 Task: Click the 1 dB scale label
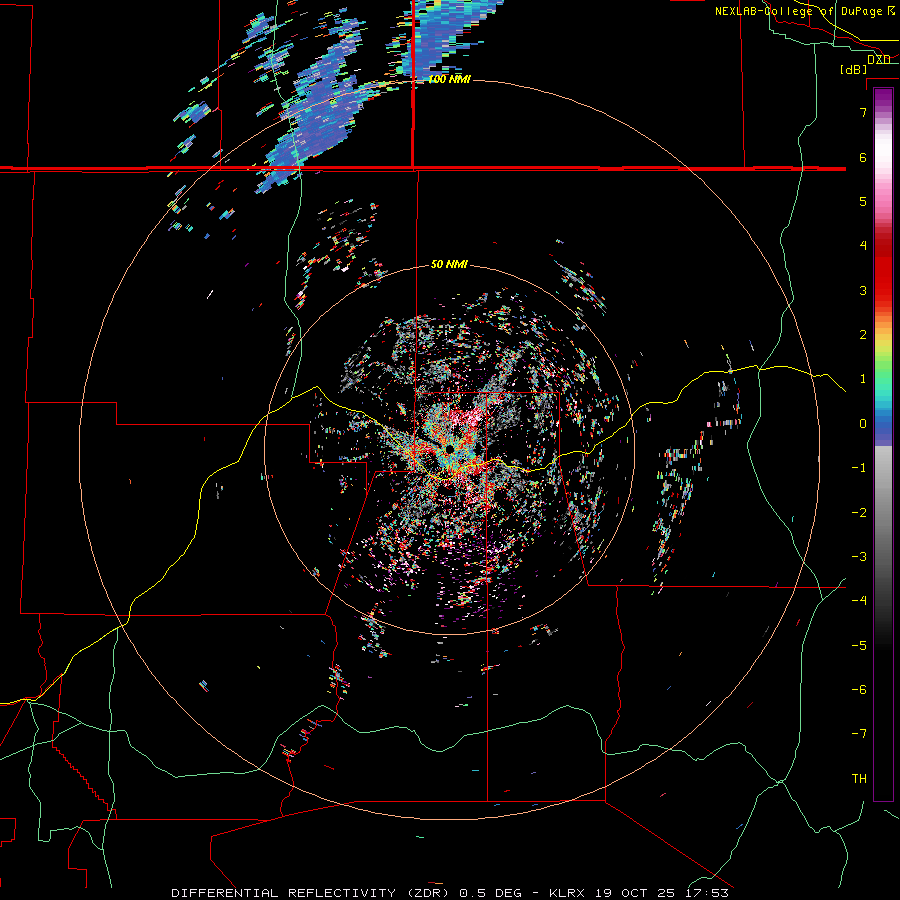tap(863, 378)
